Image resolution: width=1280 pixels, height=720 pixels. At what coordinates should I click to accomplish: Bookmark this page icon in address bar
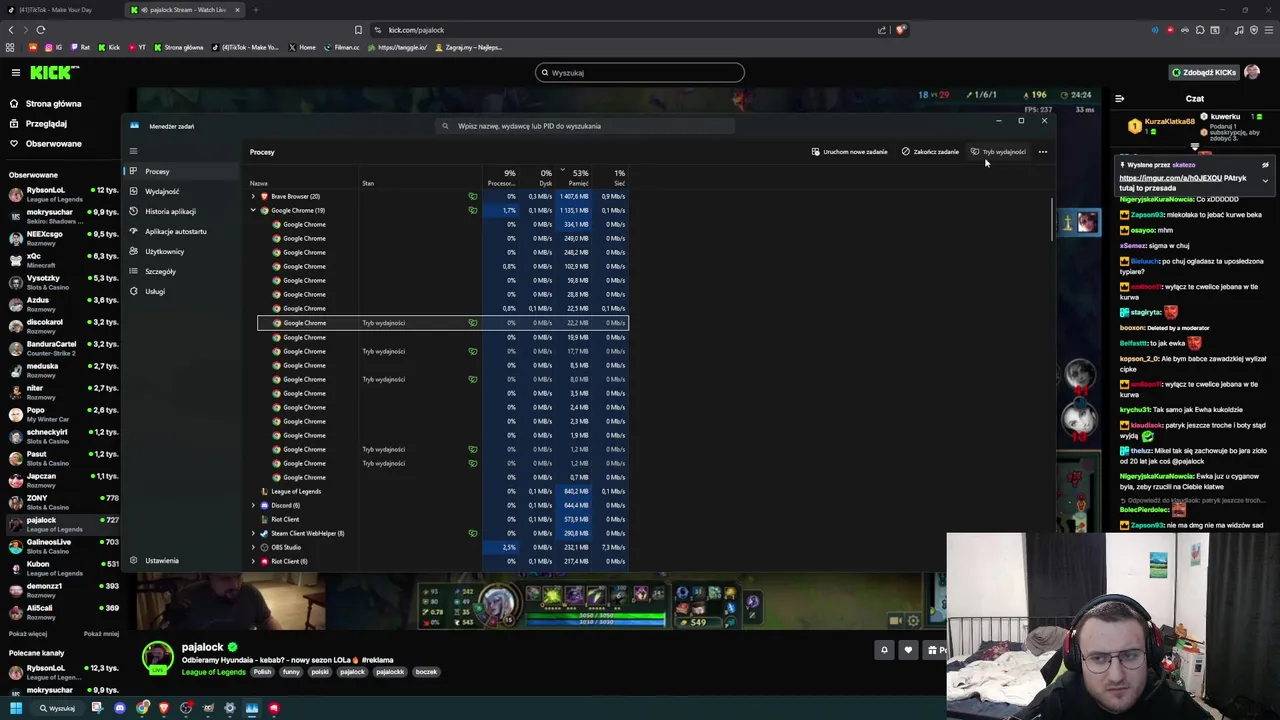point(358,30)
